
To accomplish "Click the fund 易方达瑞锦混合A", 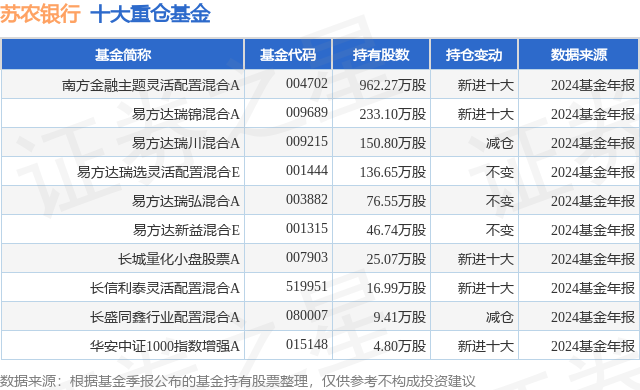I will coord(186,114).
